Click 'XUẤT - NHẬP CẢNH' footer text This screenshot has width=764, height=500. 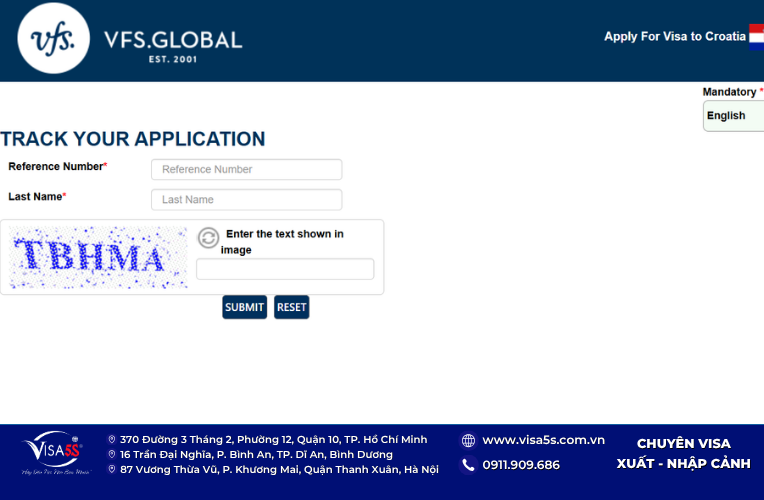tap(684, 463)
